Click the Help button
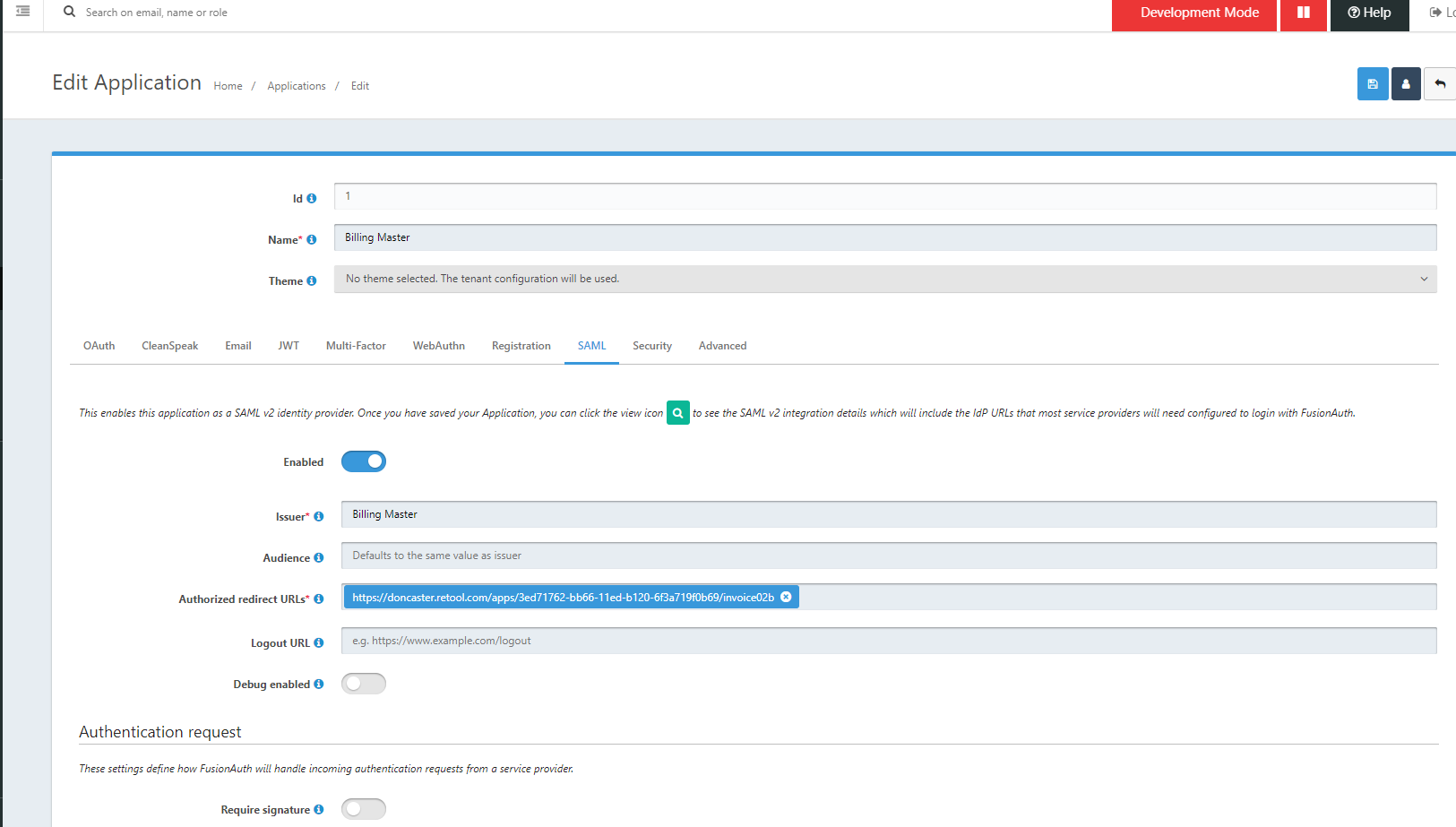This screenshot has width=1456, height=827. pos(1369,13)
